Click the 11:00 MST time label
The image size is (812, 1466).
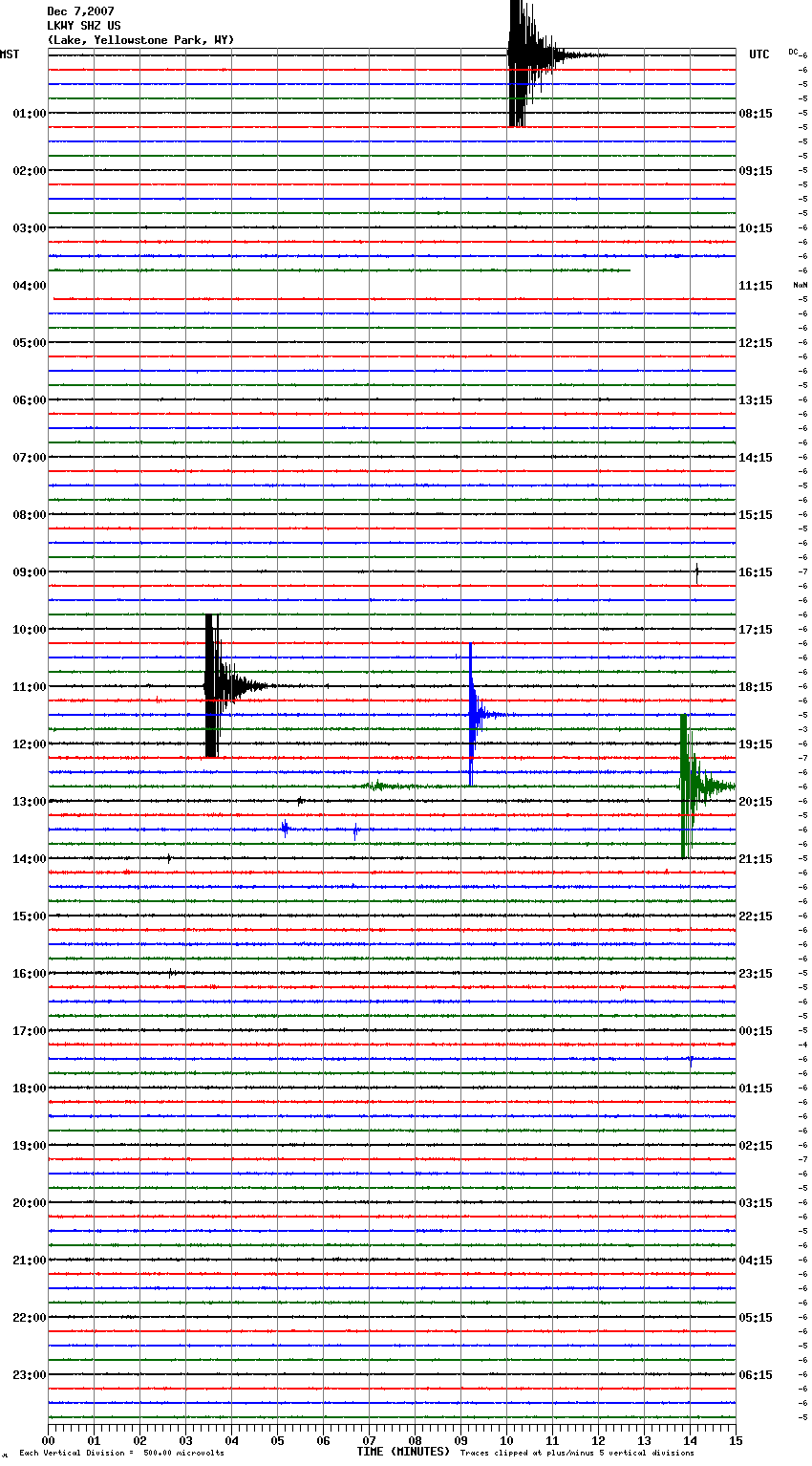click(30, 687)
